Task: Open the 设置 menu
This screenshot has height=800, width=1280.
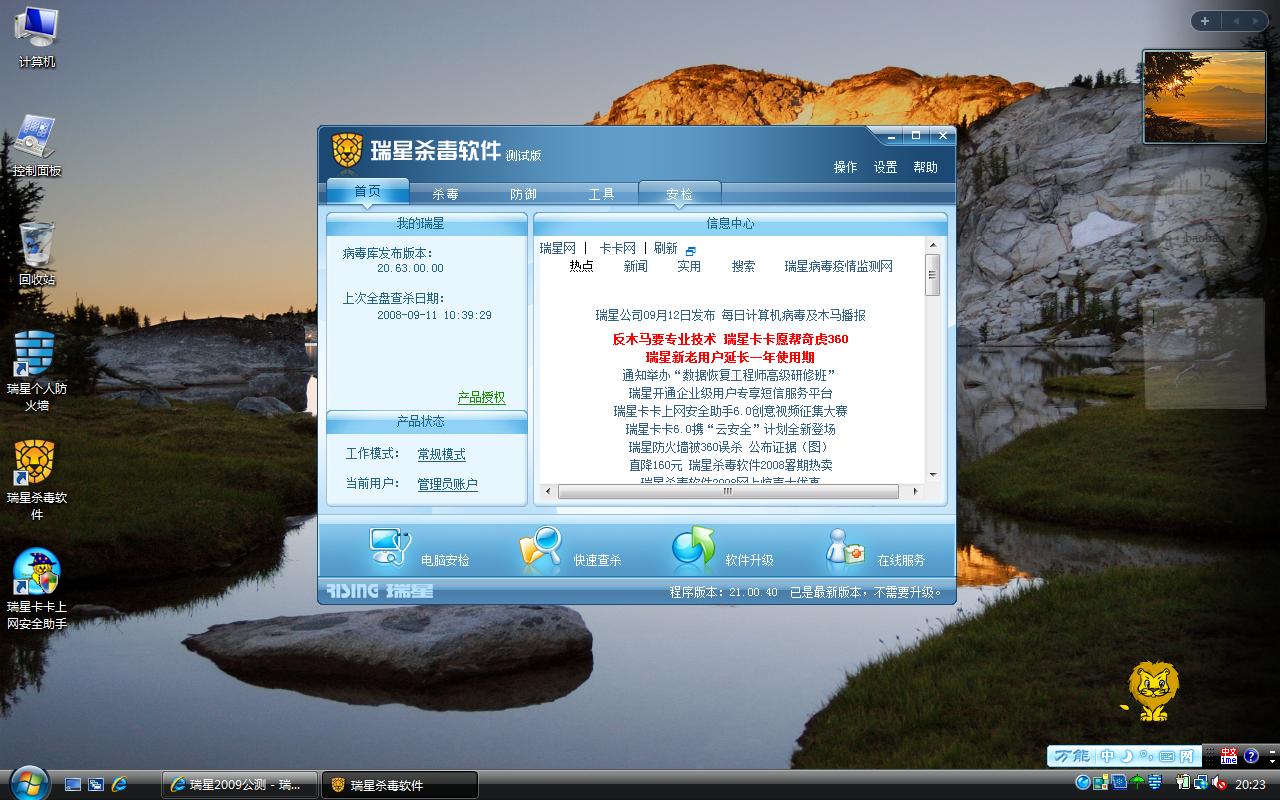Action: click(885, 167)
